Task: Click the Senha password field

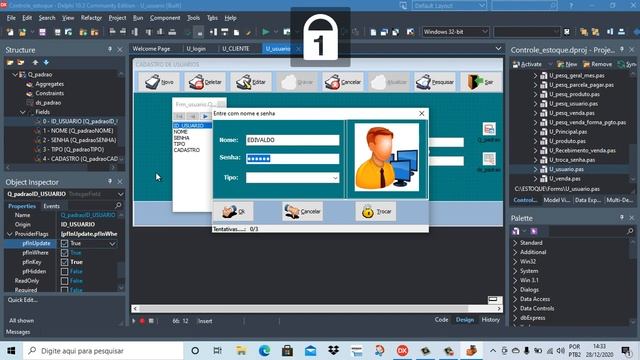Action: pos(292,158)
